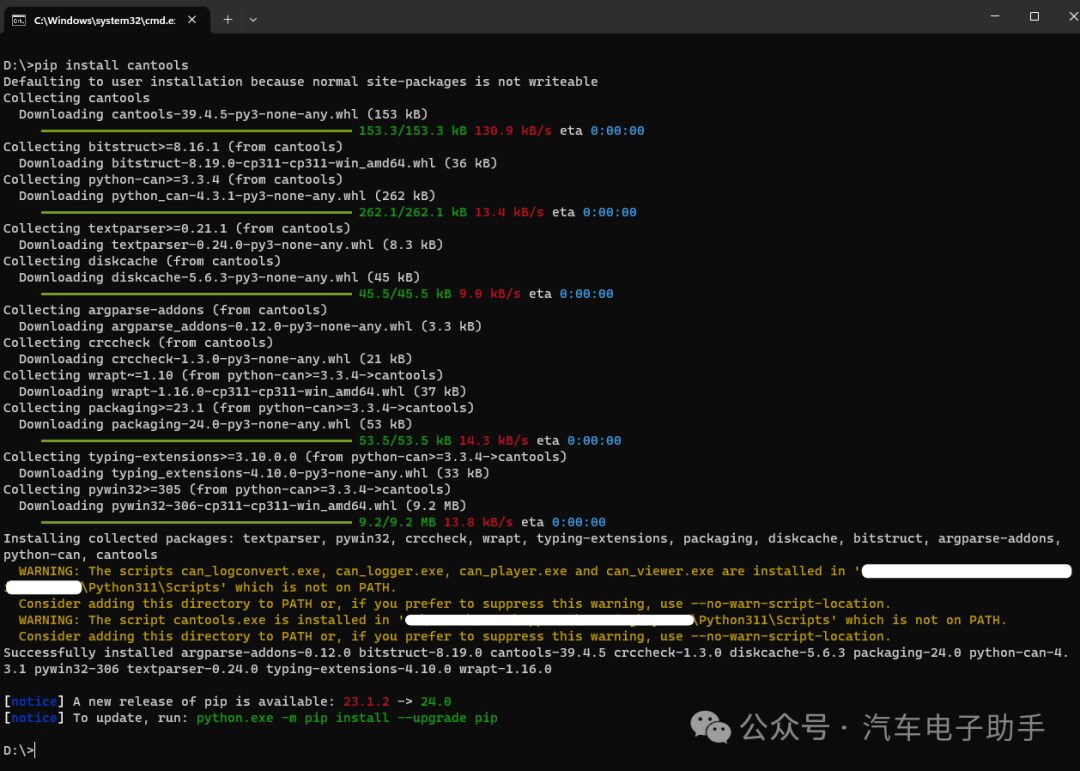
Task: Click the textparser-0.24.0 download line
Action: click(x=231, y=245)
